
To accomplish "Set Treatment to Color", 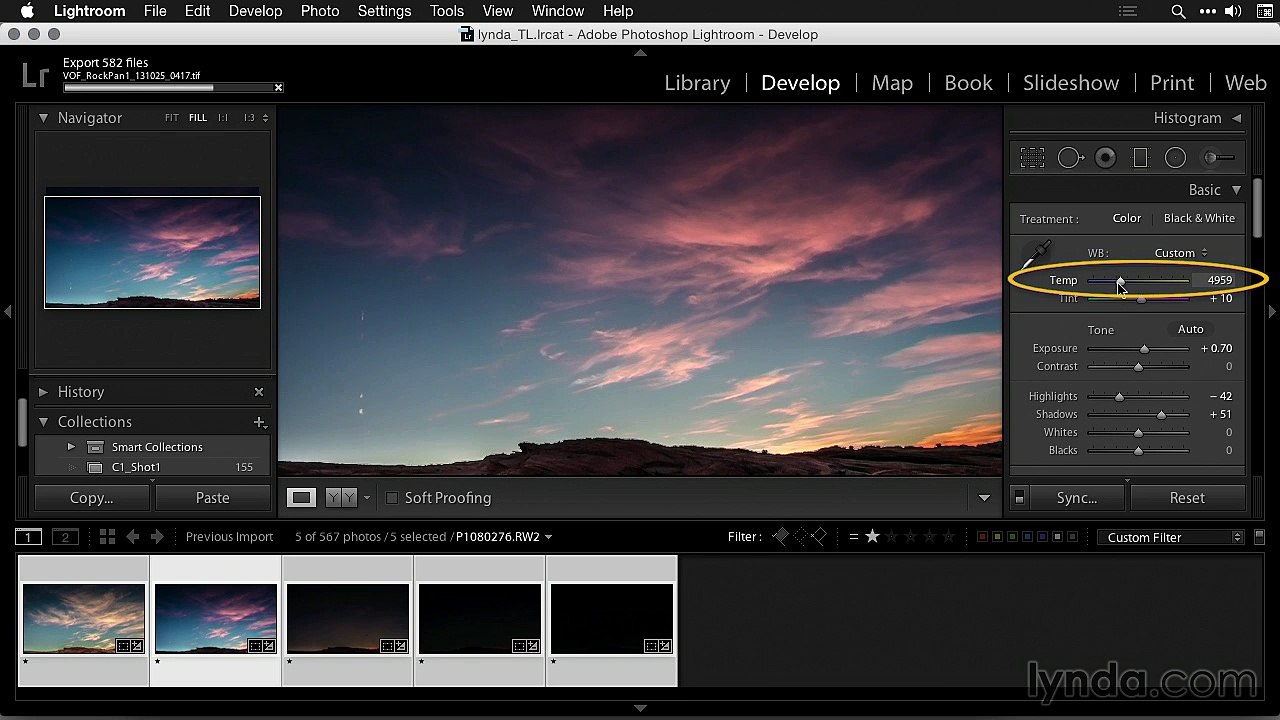I will [x=1126, y=218].
